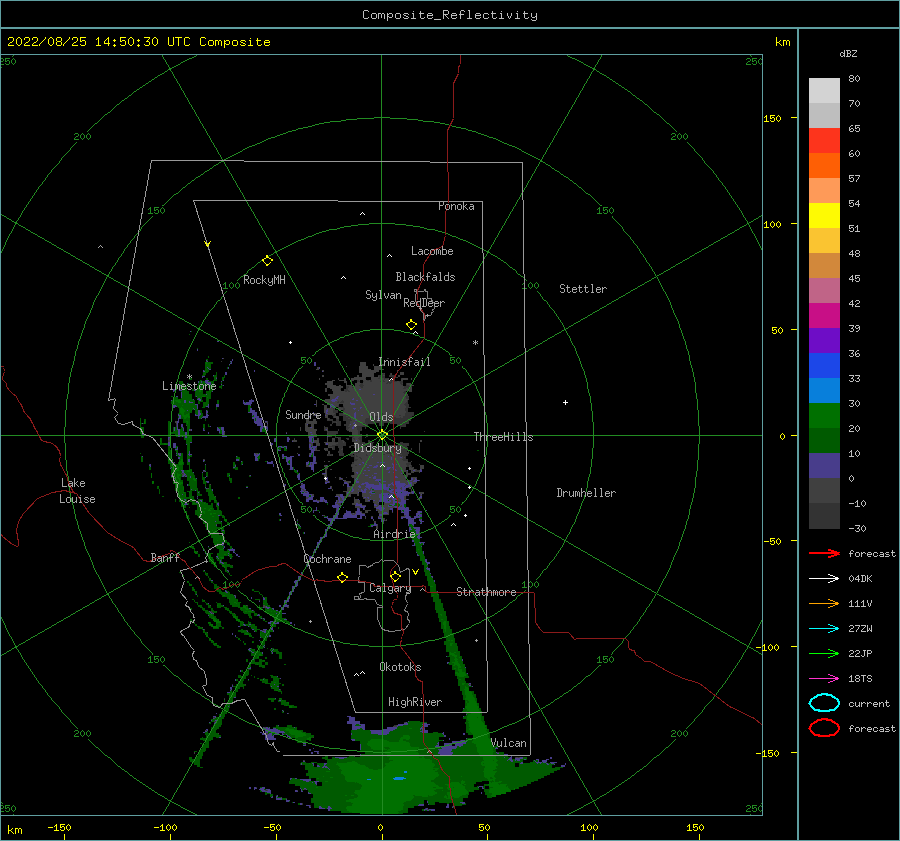Image resolution: width=900 pixels, height=841 pixels.
Task: Click the Okotoks label
Action: (400, 667)
